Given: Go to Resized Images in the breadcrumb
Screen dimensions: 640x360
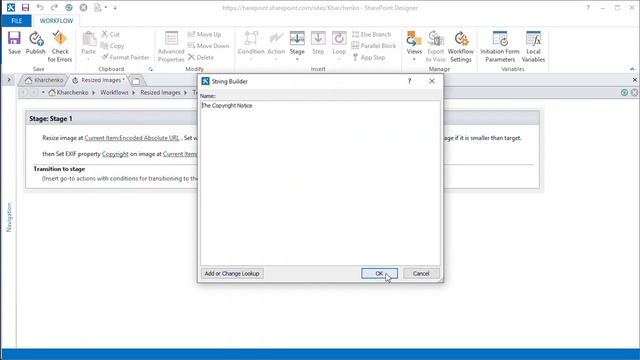Looking at the screenshot, I should 160,93.
